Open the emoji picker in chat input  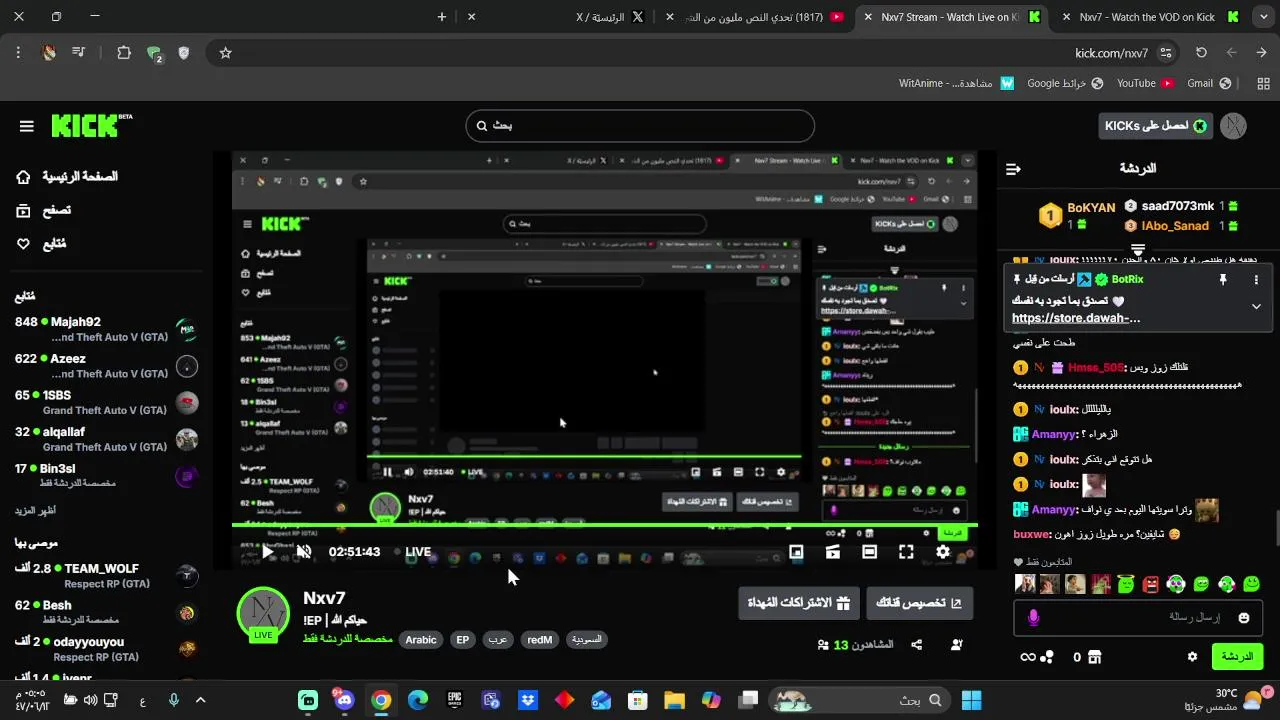click(x=1244, y=618)
